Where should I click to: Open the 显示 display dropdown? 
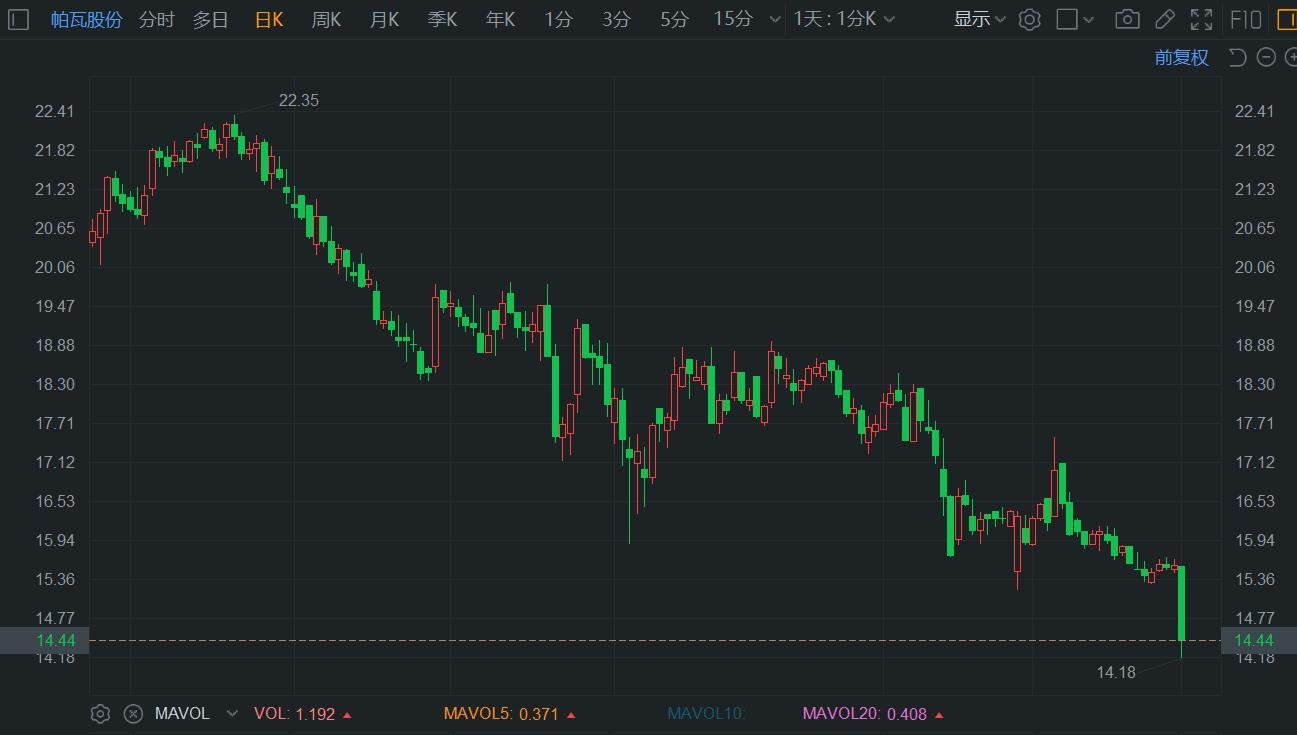979,19
